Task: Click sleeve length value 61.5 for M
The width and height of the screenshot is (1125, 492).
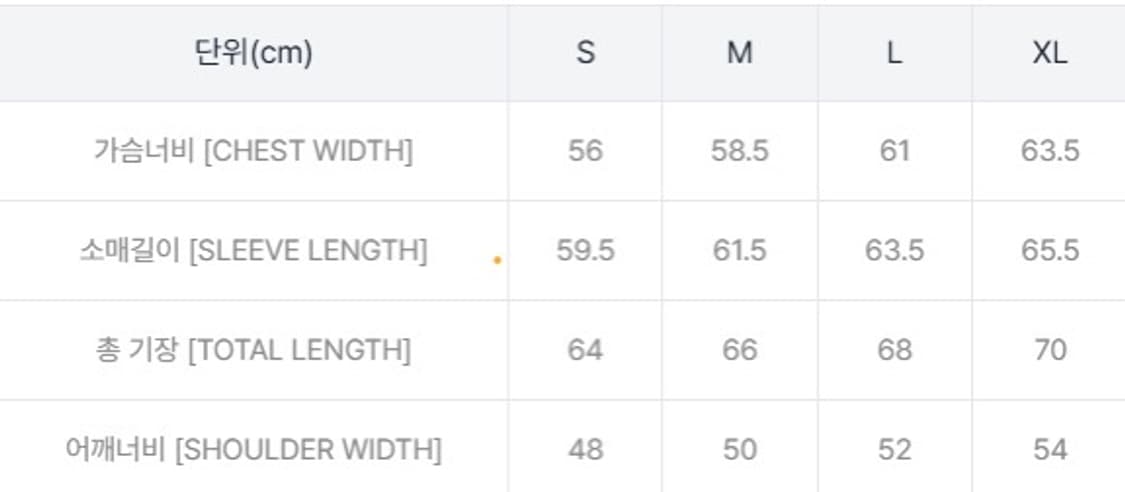Action: 739,250
